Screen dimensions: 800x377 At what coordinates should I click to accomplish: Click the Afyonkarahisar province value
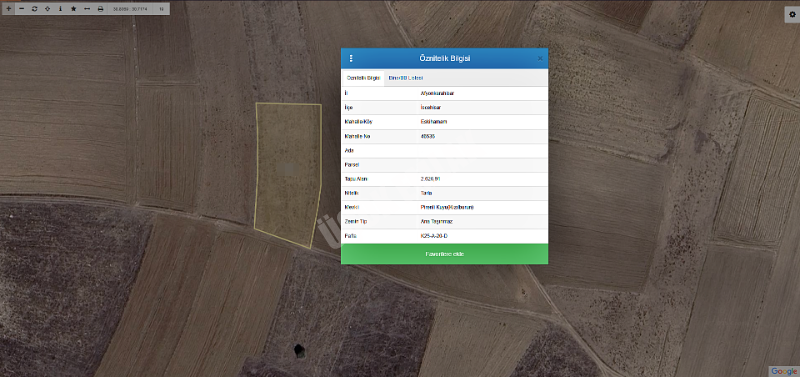tap(437, 93)
